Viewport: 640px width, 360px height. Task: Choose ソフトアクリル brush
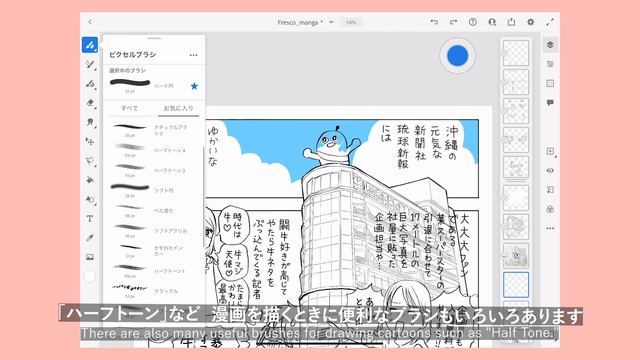coord(153,230)
